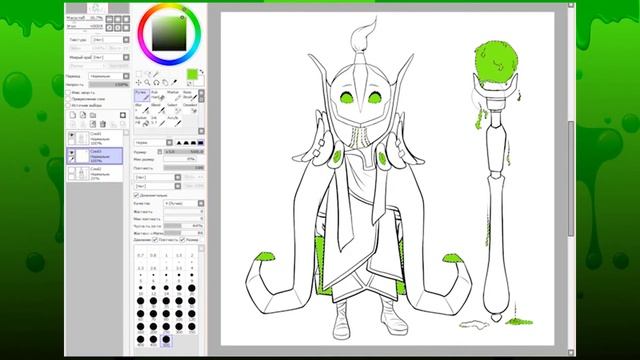Click the reset rotation view button
Image resolution: width=640 pixels, height=360 pixels.
pos(126,28)
